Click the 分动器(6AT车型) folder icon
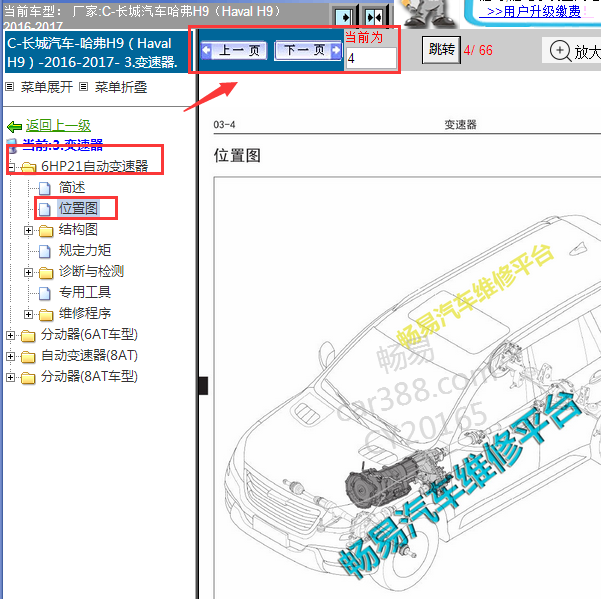 pos(28,336)
